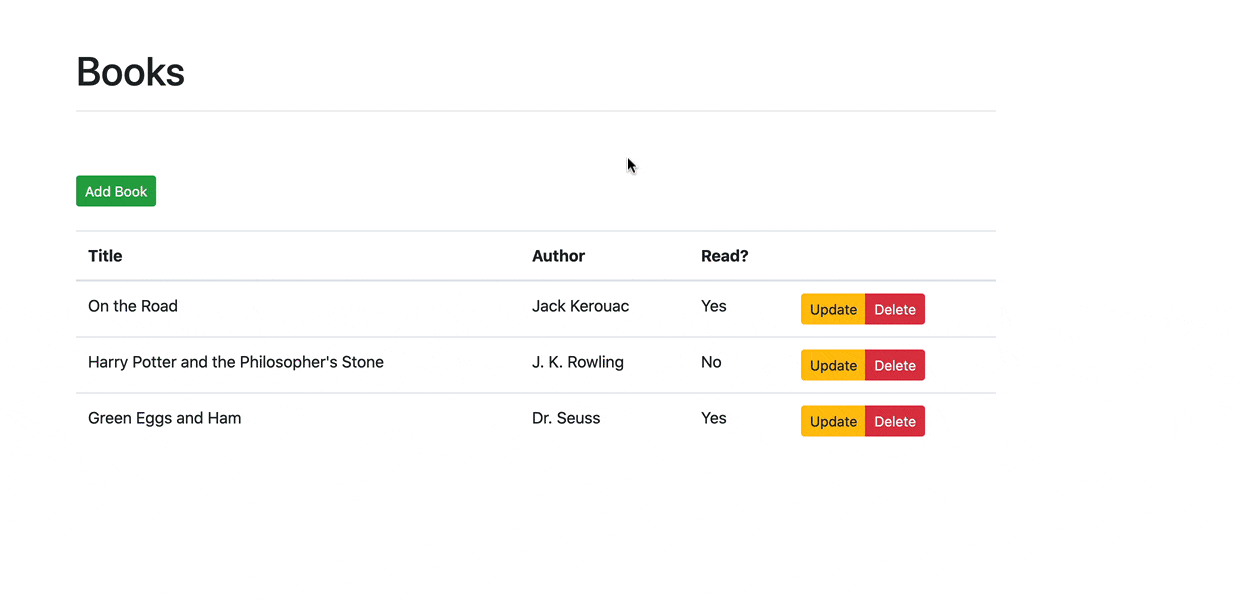Image resolution: width=1234 pixels, height=600 pixels.
Task: Update Harry Potter and the Philosopher's Stone
Action: [832, 365]
